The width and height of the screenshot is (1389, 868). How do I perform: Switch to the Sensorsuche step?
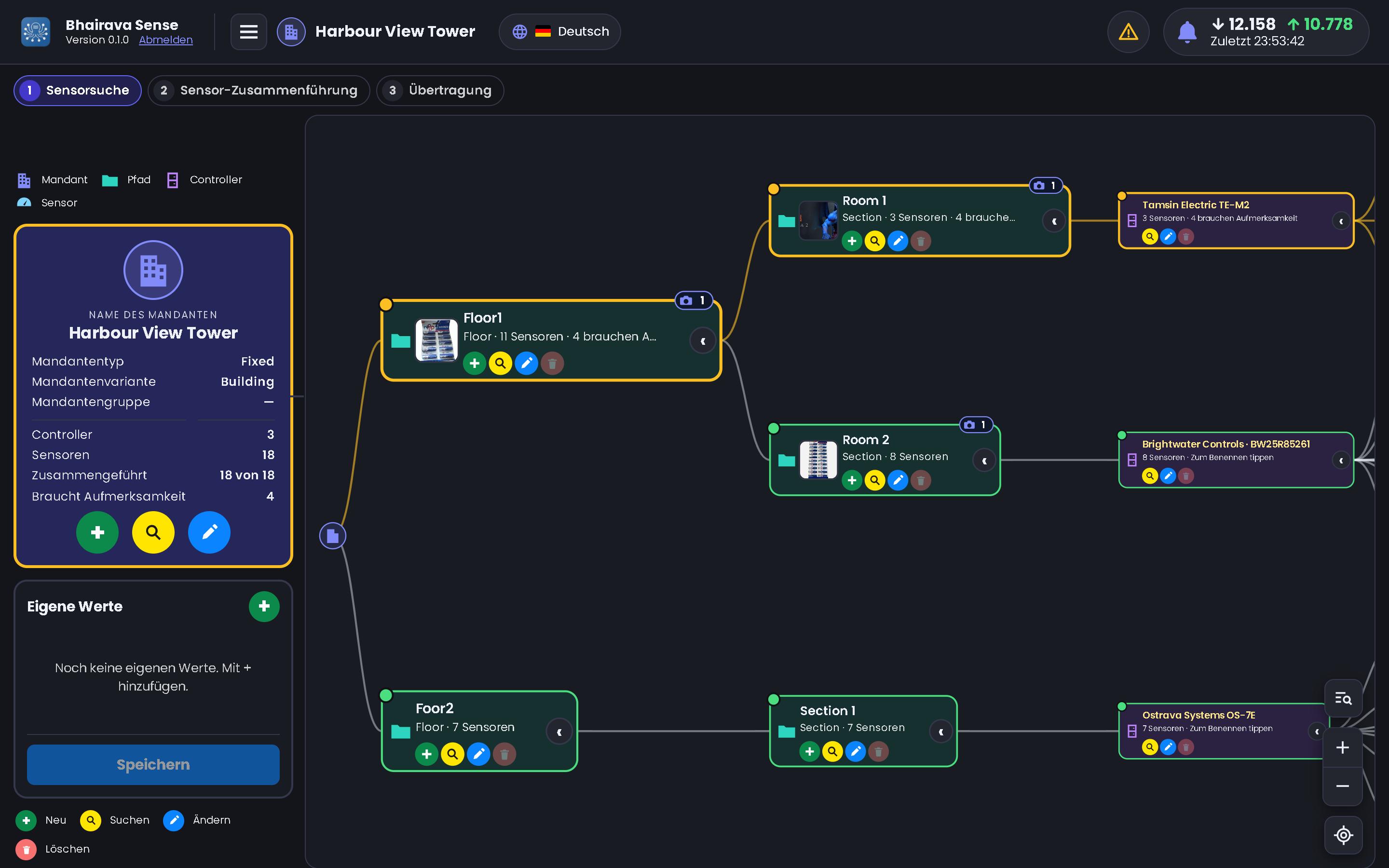(78, 90)
